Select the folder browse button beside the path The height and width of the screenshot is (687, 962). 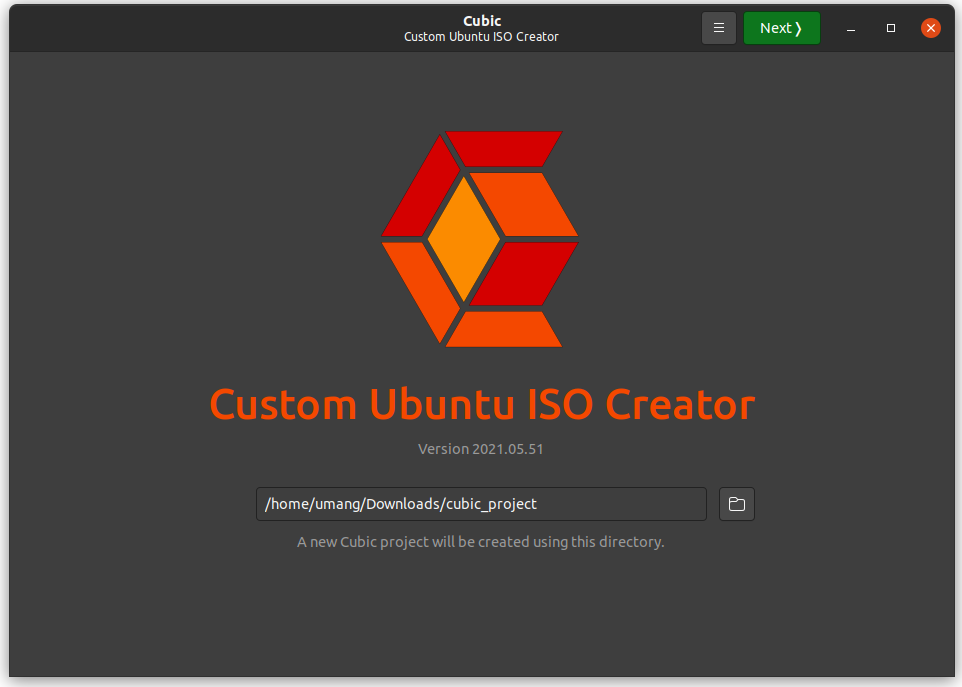(737, 503)
